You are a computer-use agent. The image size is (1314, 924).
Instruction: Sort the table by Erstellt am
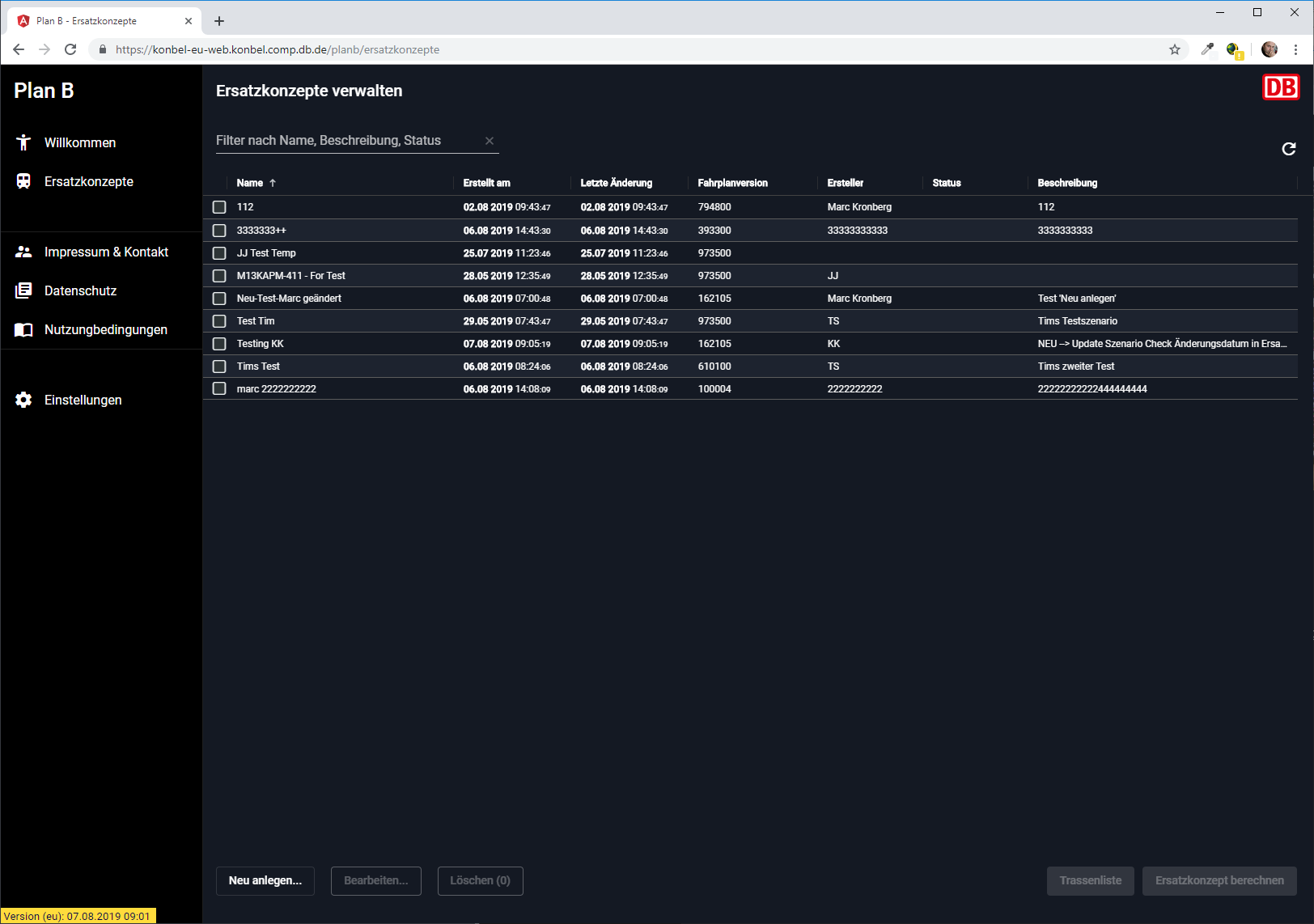pyautogui.click(x=486, y=183)
